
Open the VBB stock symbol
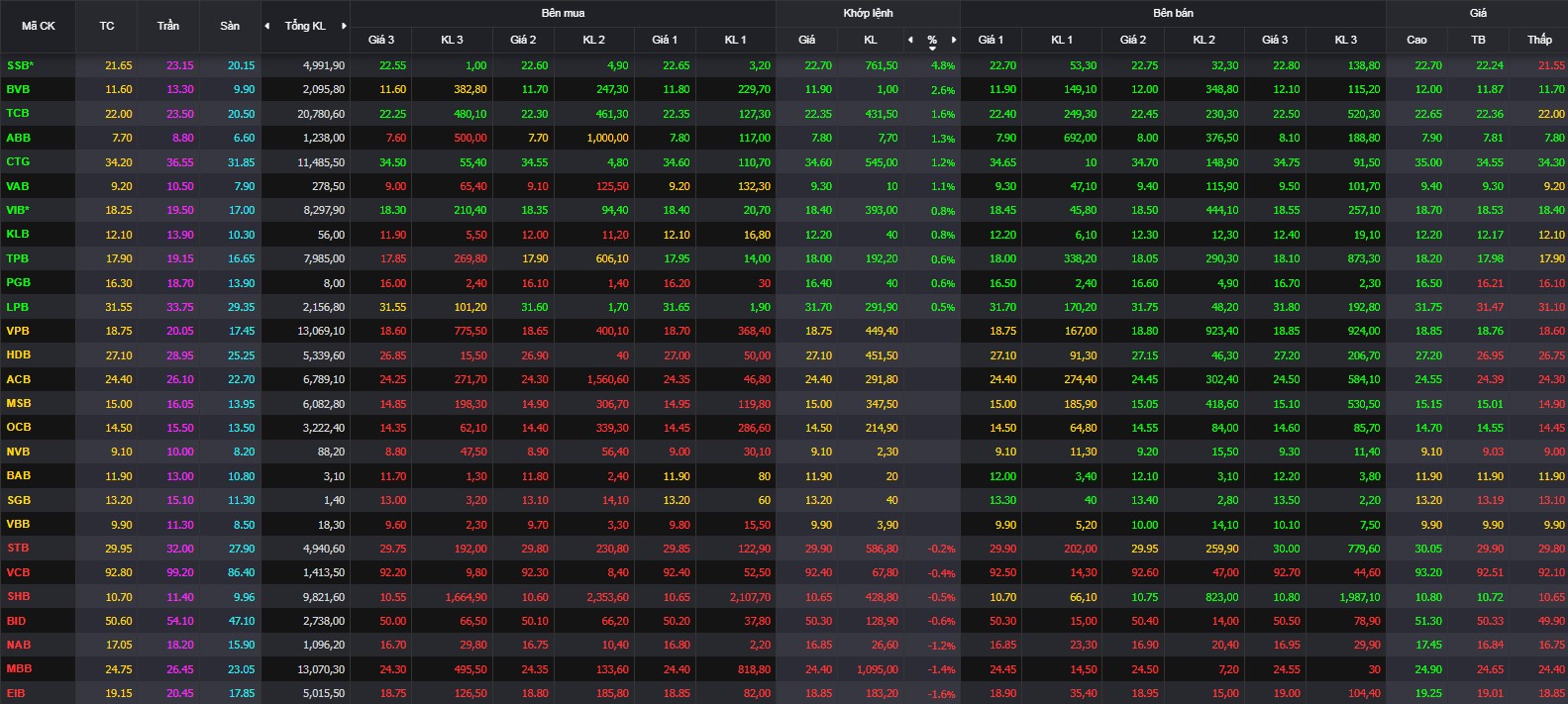coord(18,524)
